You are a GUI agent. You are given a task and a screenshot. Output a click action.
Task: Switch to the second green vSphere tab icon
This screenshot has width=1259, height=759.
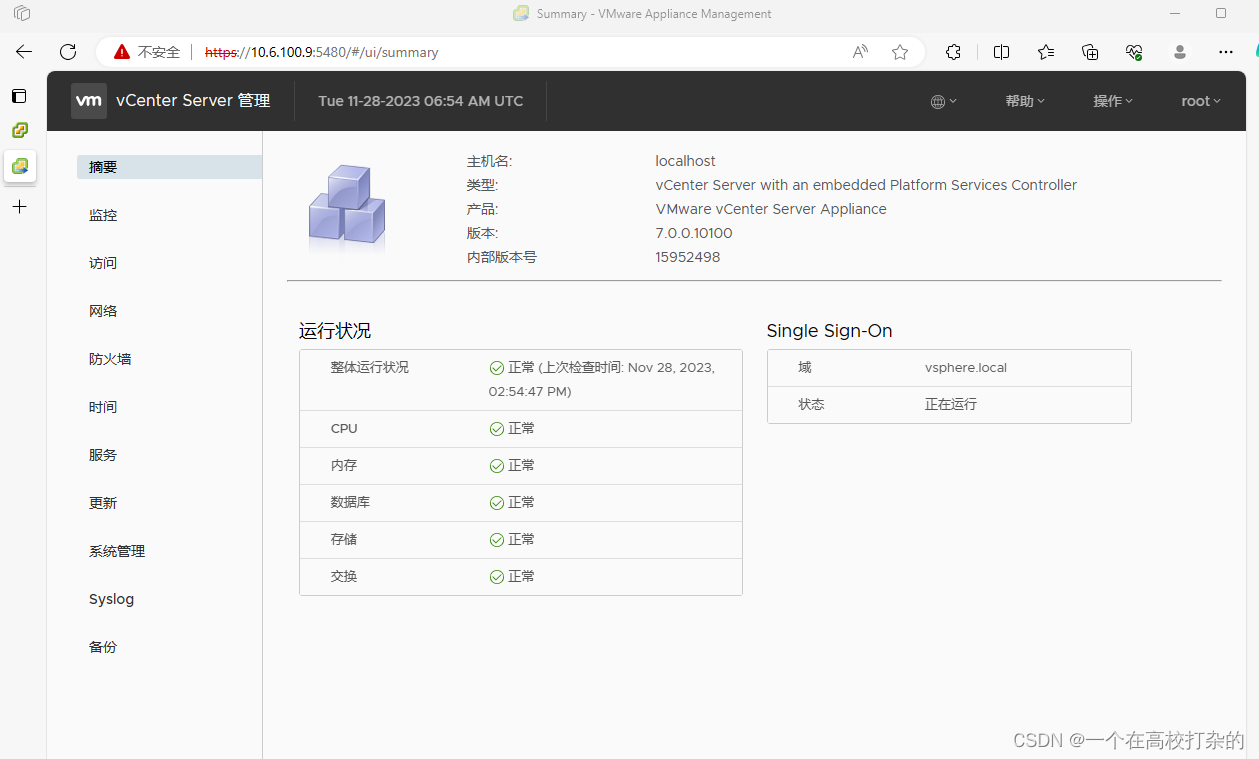click(x=19, y=130)
